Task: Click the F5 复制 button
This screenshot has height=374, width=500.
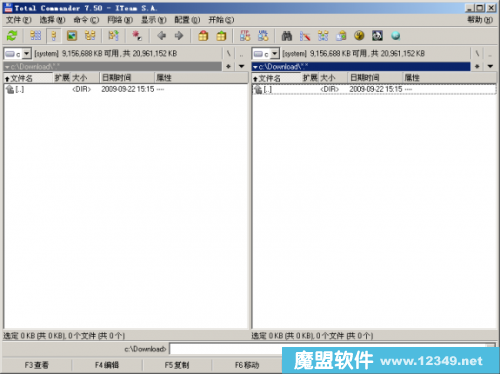Action: [x=177, y=365]
